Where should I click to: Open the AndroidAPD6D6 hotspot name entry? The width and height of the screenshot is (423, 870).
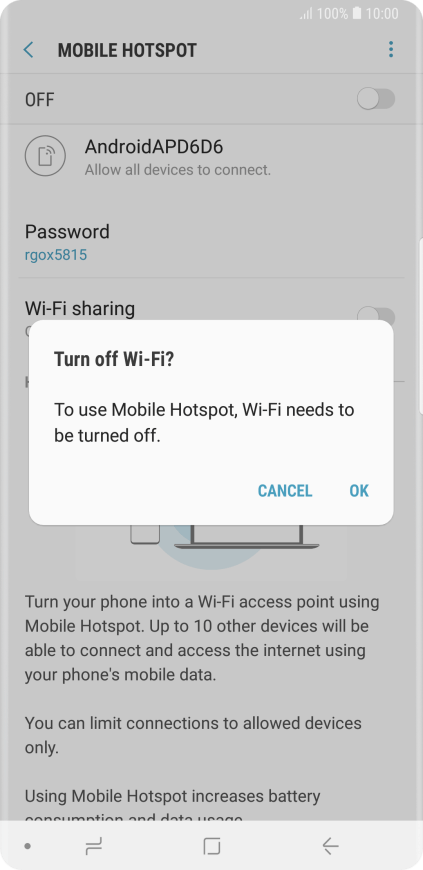[212, 156]
